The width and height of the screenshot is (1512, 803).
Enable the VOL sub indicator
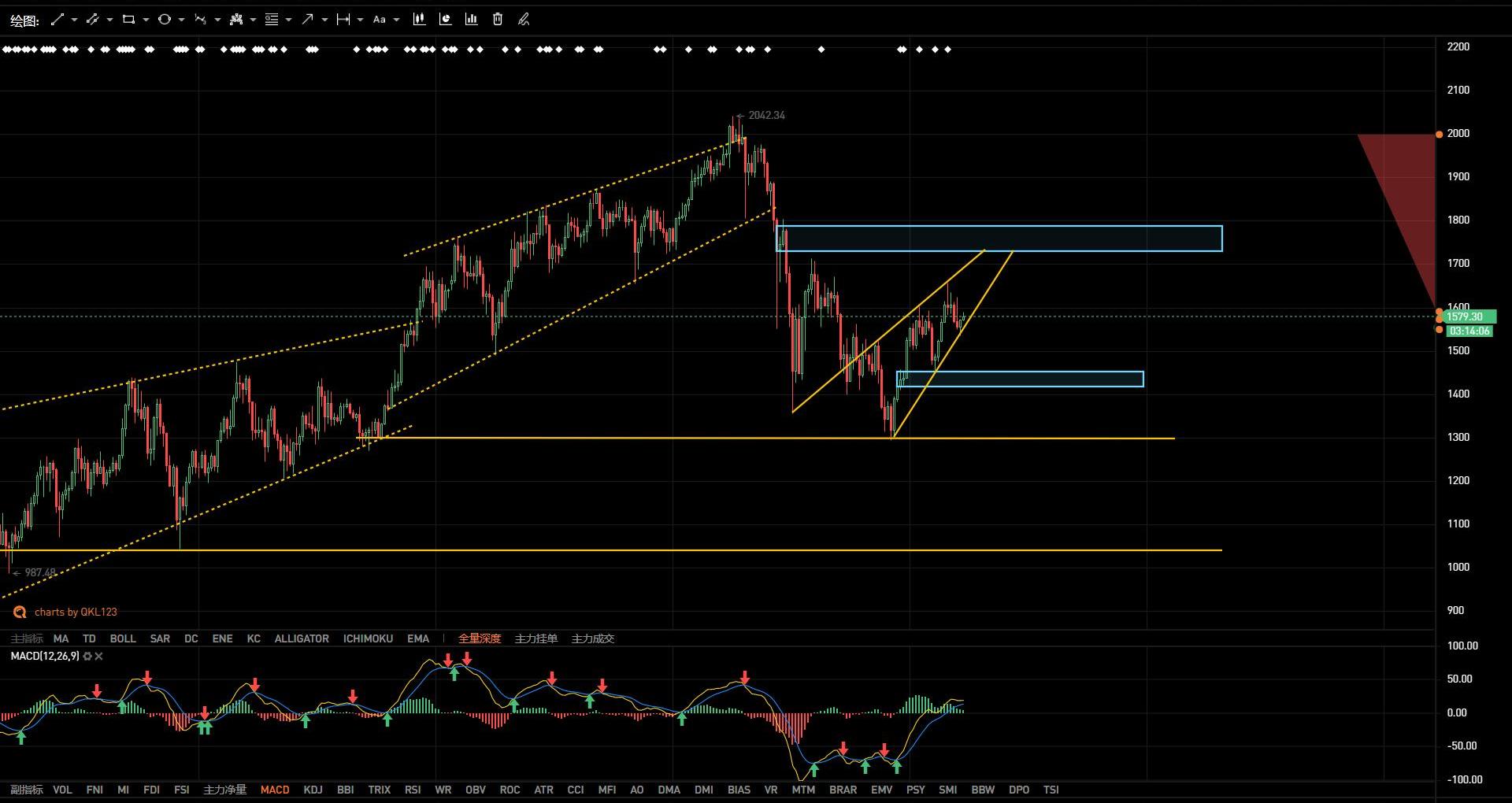62,790
